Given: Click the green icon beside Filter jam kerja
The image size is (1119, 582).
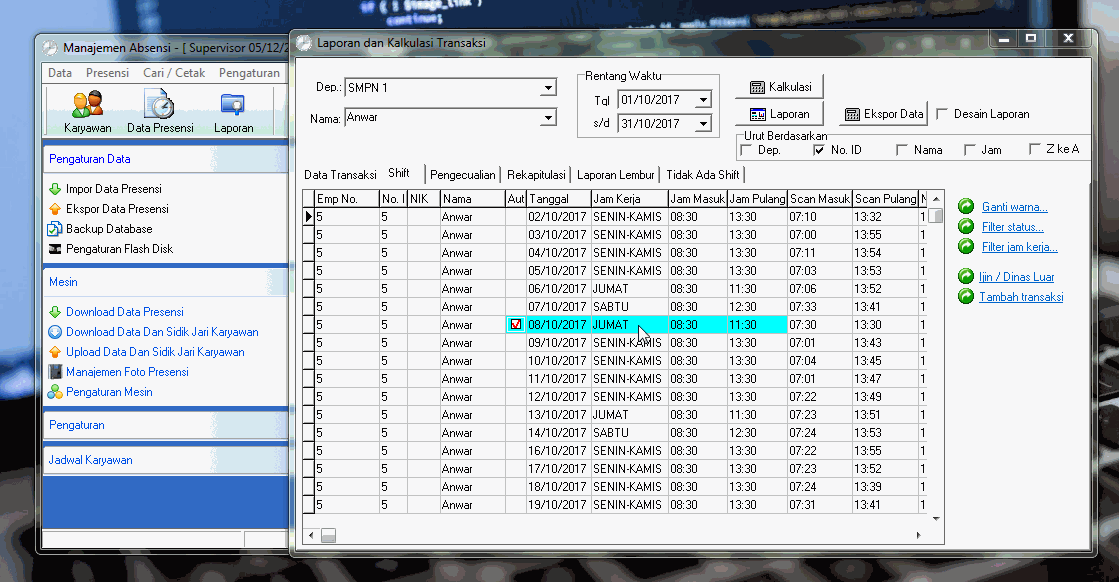Looking at the screenshot, I should pos(966,246).
